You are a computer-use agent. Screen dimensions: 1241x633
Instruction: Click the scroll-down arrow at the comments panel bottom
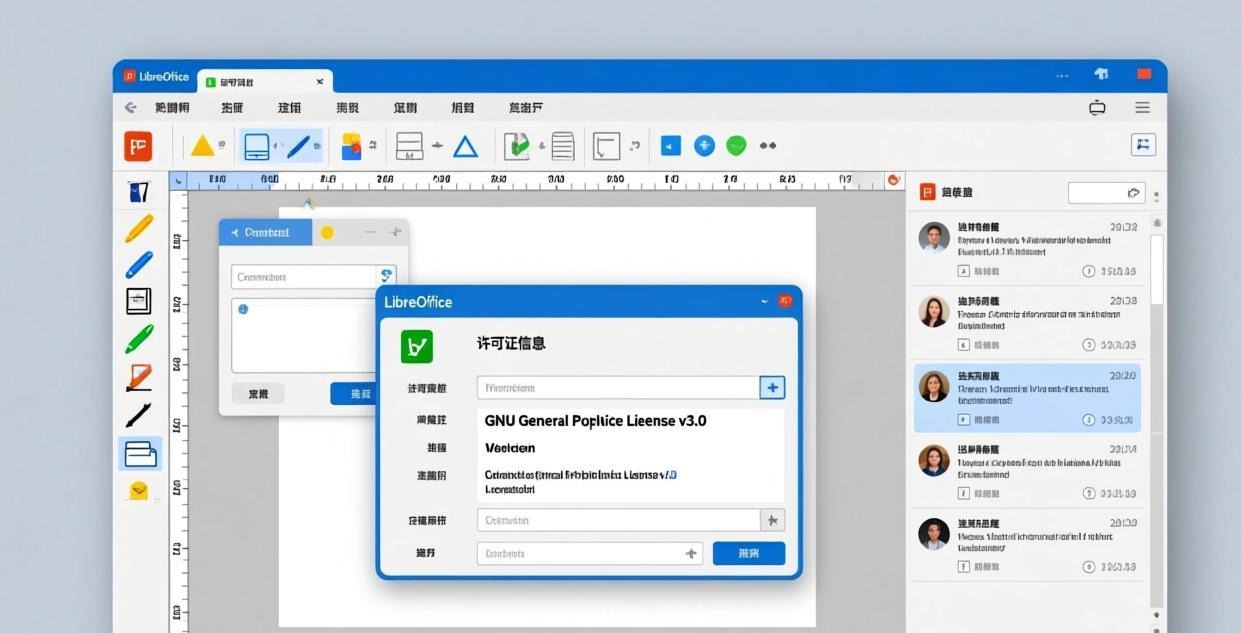[1157, 615]
